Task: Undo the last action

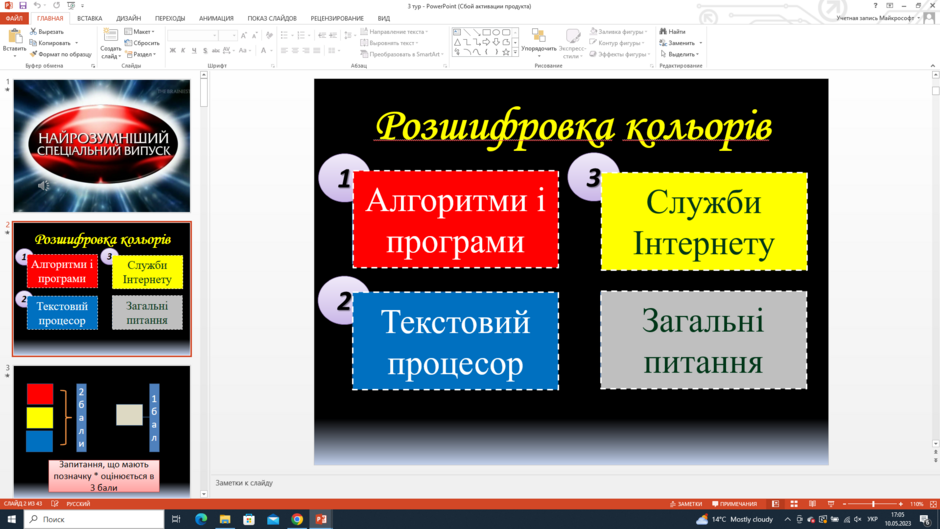Action: tap(37, 5)
